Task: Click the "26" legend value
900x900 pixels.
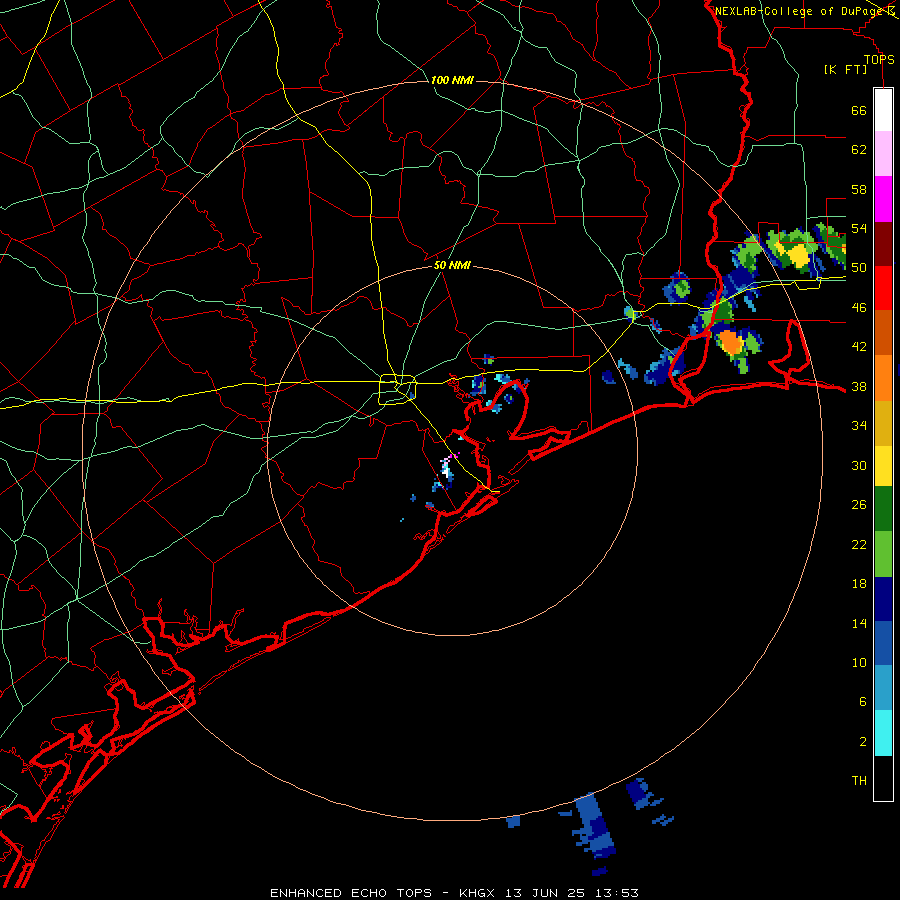Action: pyautogui.click(x=859, y=505)
